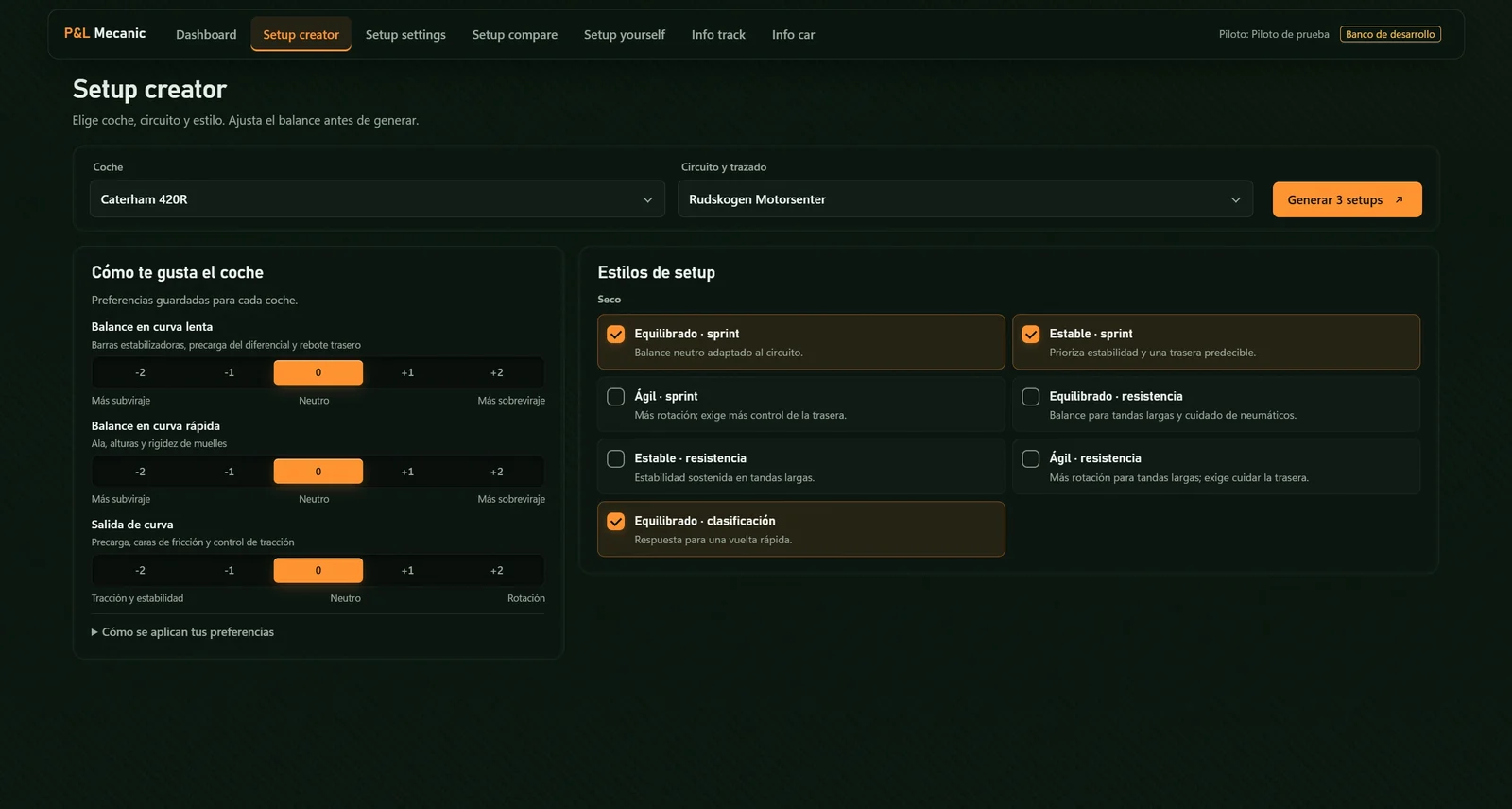Screen dimensions: 1512x809
Task: Click the Banco de desarrollo badge
Action: pos(1390,34)
